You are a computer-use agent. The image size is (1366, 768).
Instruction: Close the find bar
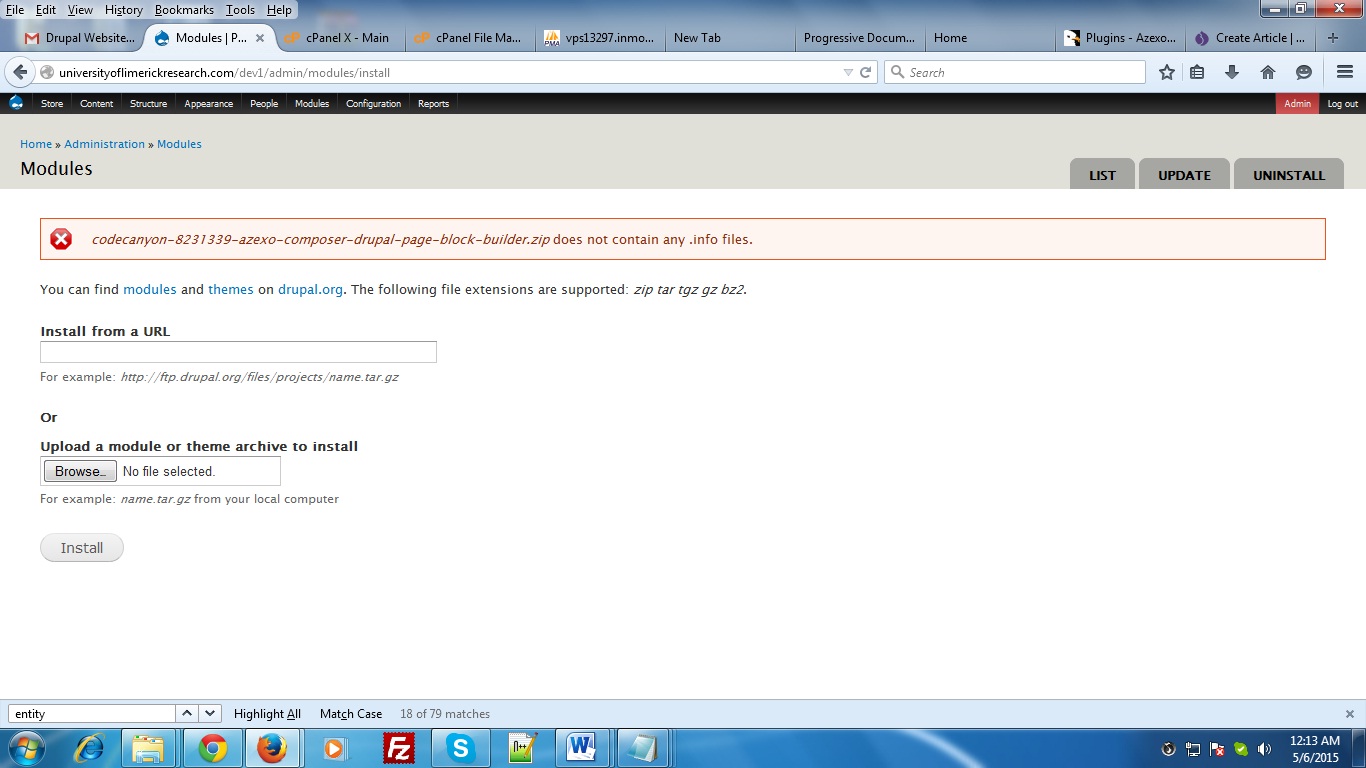1349,714
